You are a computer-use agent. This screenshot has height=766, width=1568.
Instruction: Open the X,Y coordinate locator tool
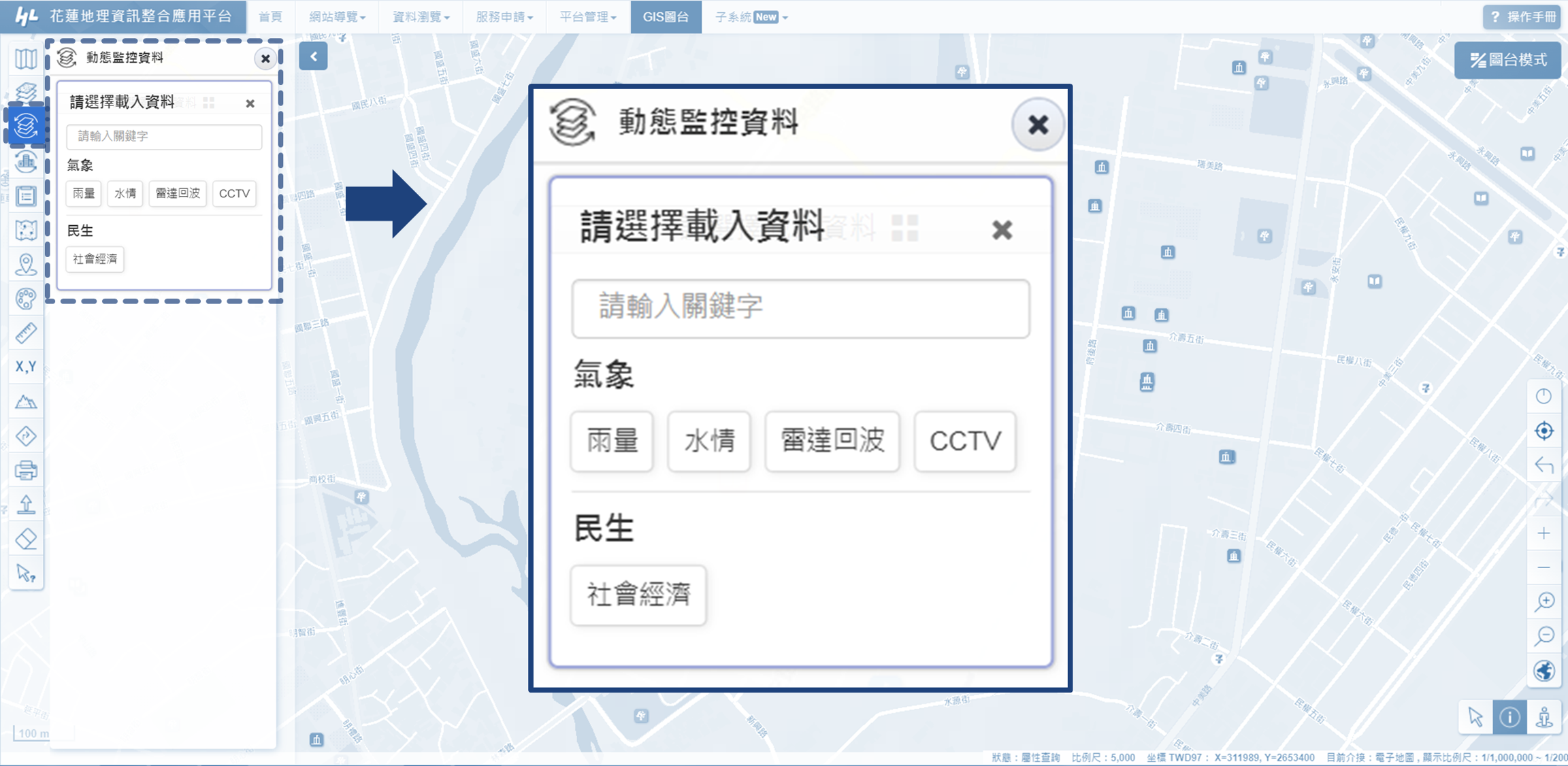[x=26, y=367]
